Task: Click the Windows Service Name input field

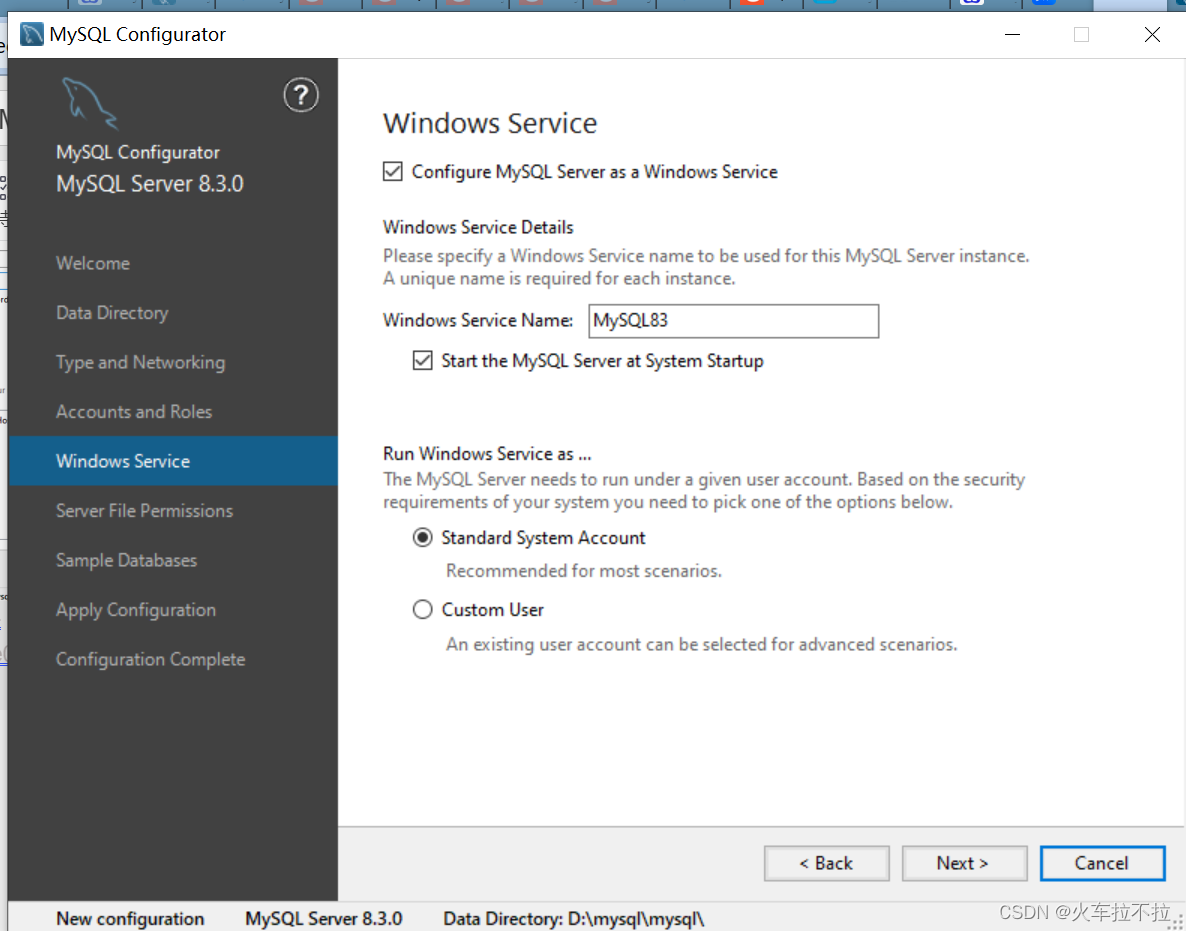Action: point(734,321)
